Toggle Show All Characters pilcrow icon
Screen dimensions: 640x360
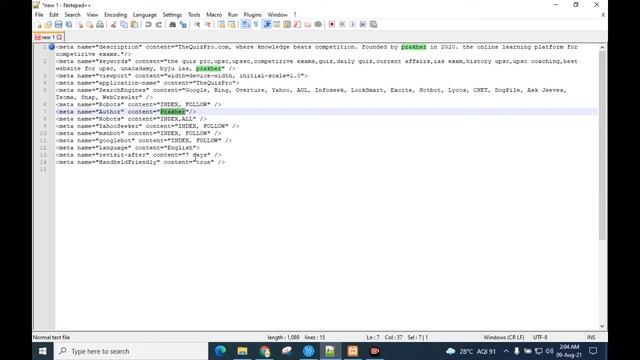pos(256,24)
